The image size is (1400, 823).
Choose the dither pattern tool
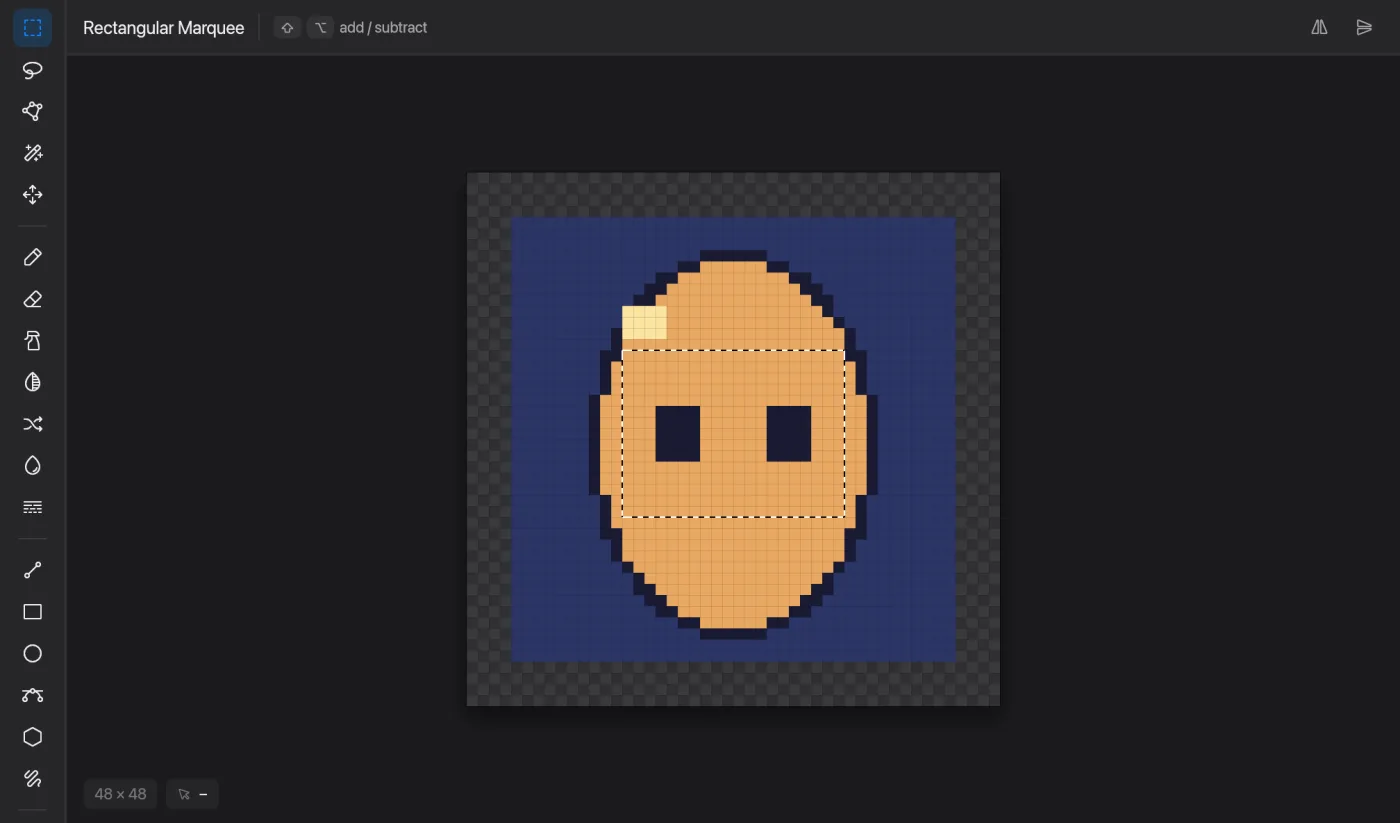[33, 508]
